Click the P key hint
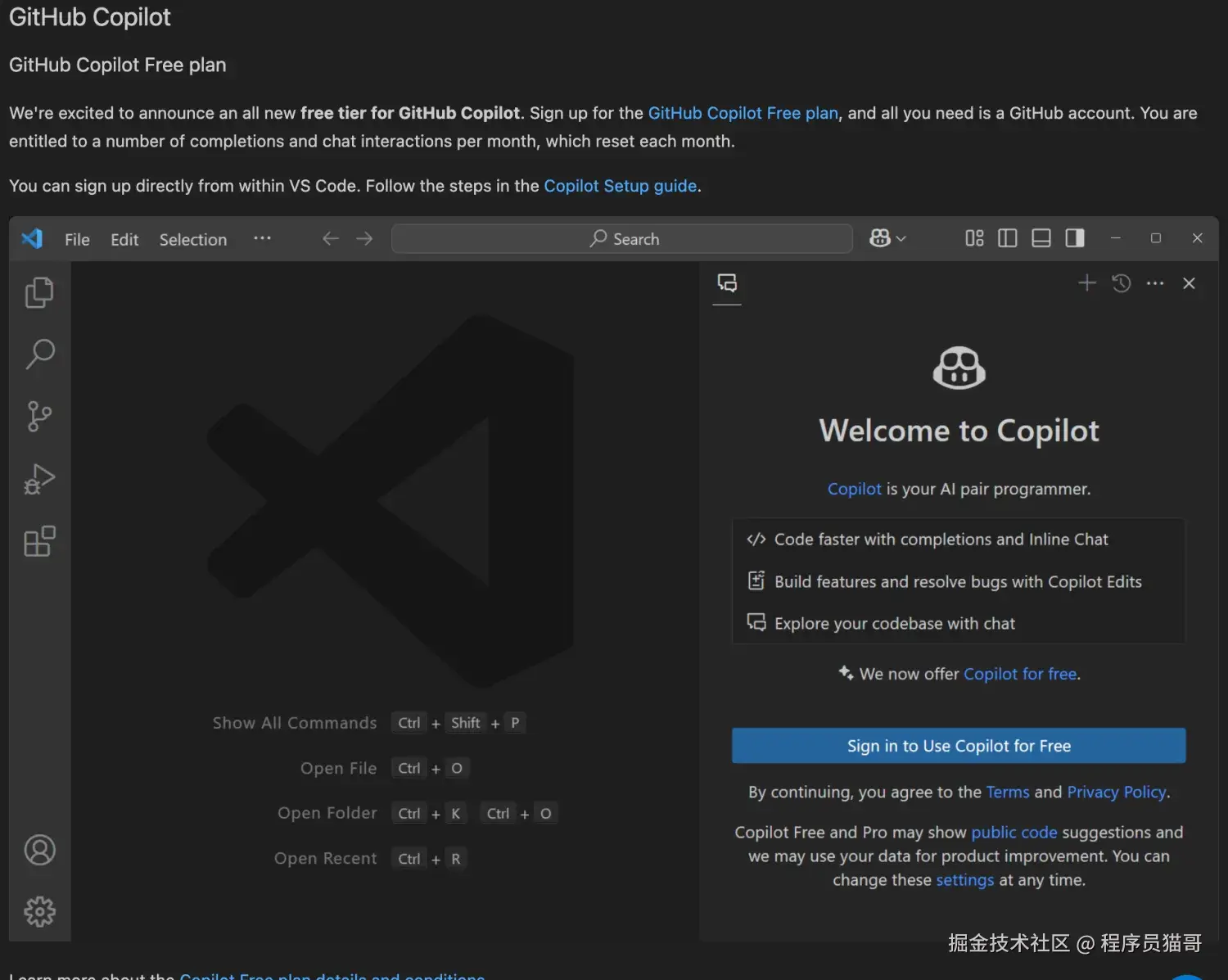The image size is (1228, 980). tap(515, 723)
